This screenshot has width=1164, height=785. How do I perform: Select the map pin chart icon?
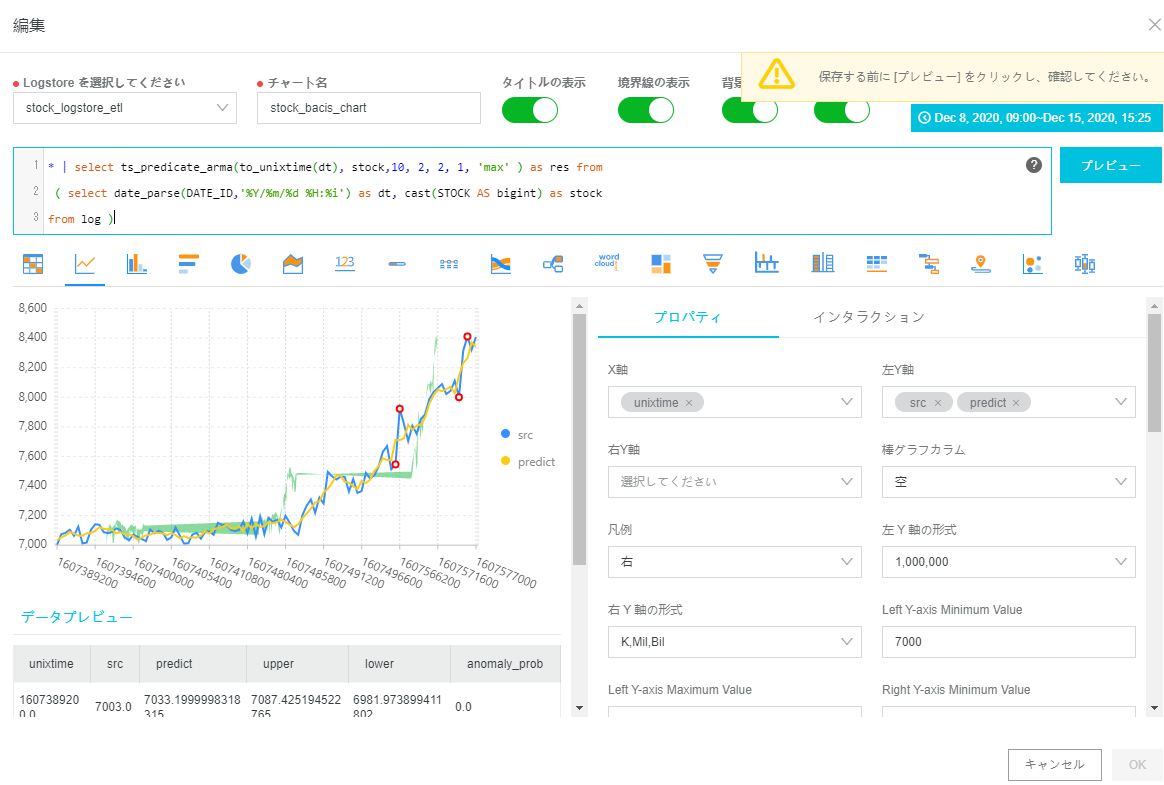pos(981,264)
